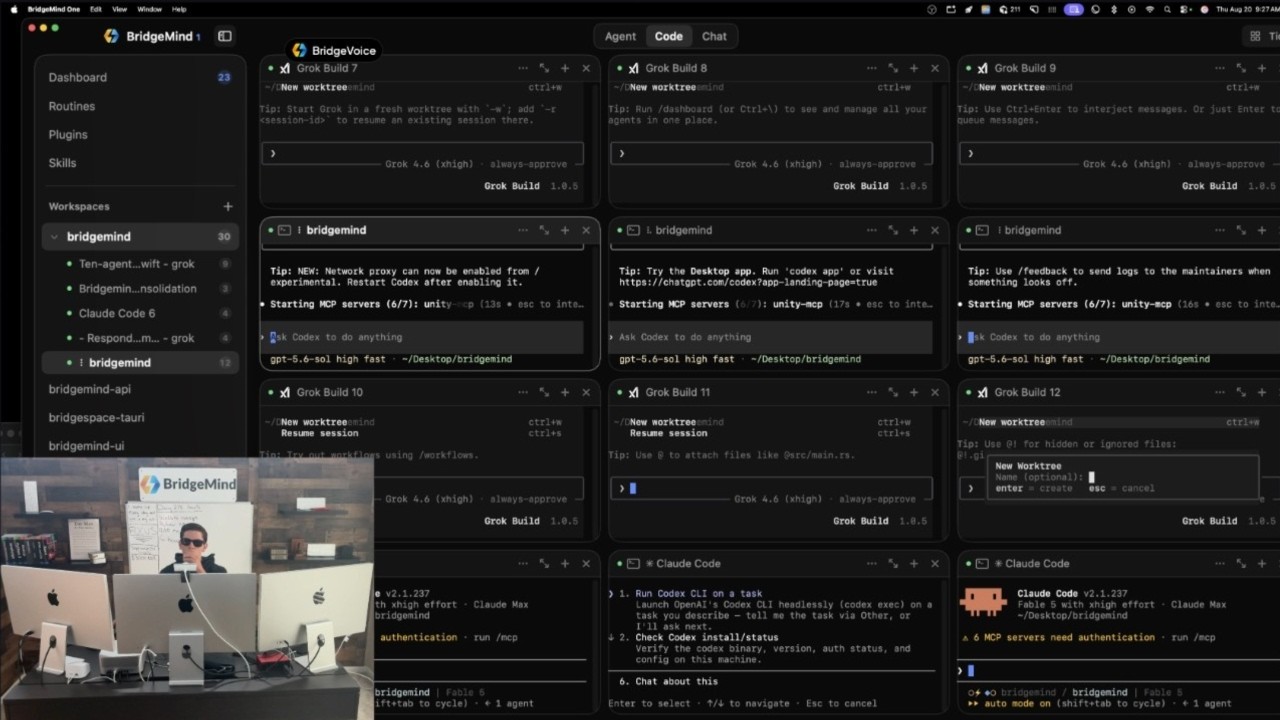Open the View menu in the macOS menu bar
The height and width of the screenshot is (720, 1280).
pyautogui.click(x=120, y=9)
